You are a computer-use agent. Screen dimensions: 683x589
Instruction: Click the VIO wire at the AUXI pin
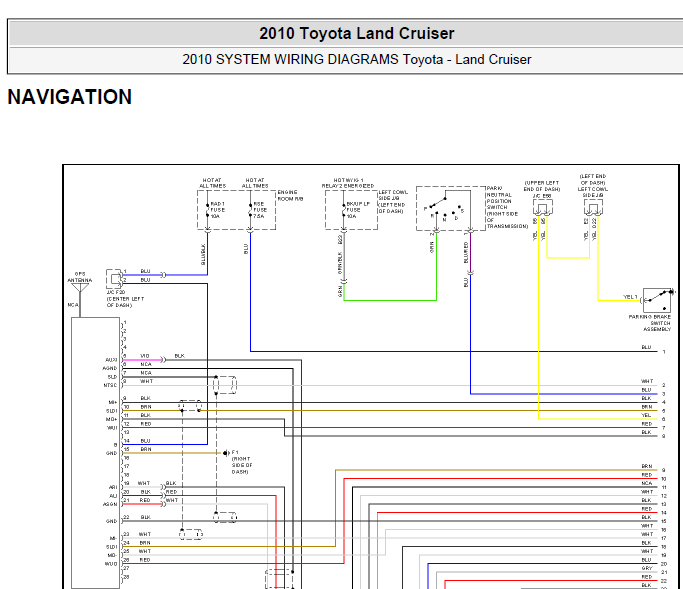pos(142,360)
